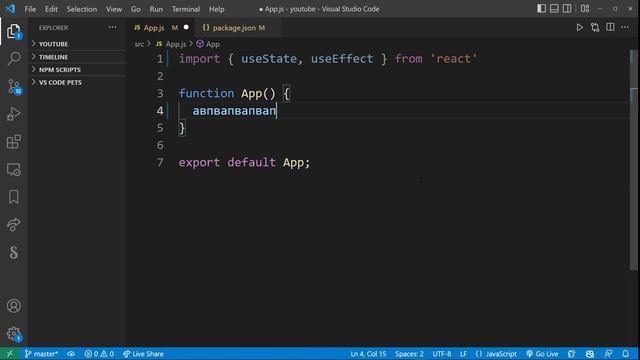Click Ln 4, Col 15 indicator
The image size is (640, 360).
368,354
